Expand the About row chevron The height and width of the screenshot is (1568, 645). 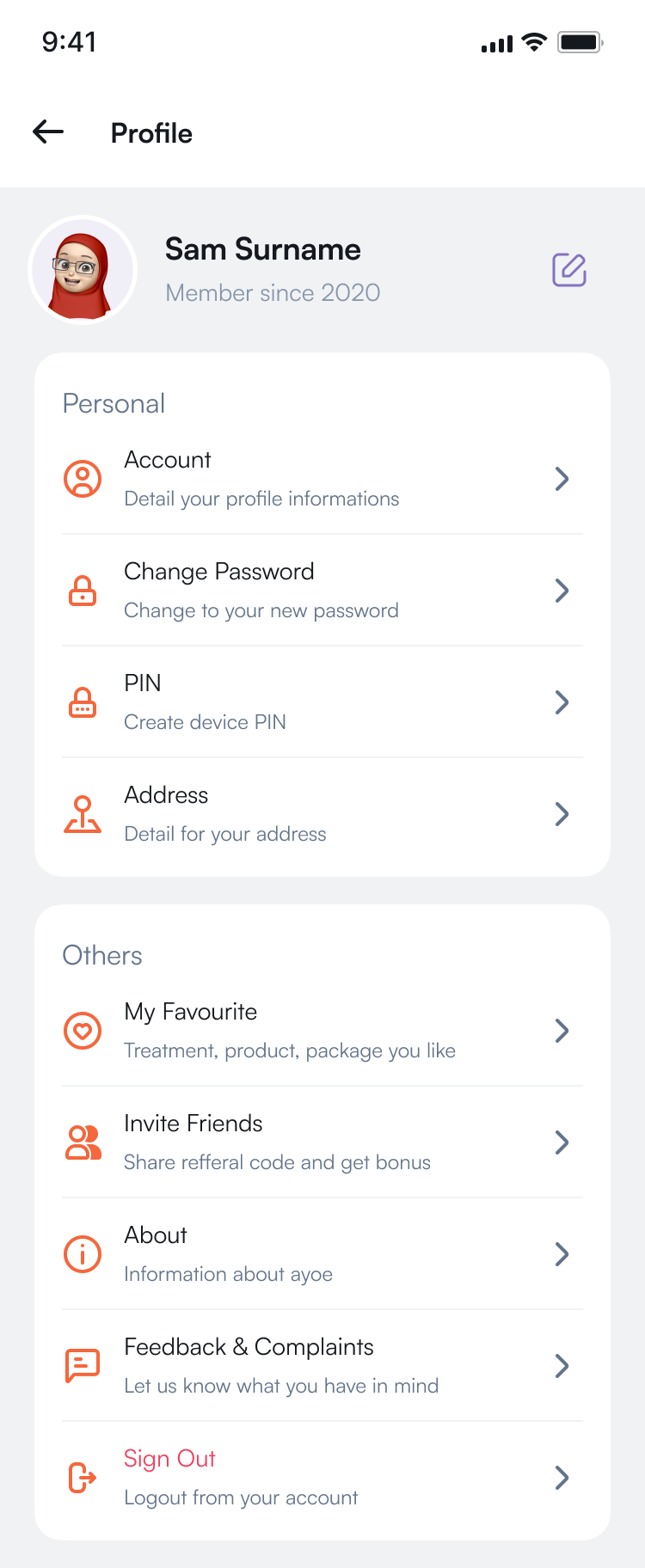(x=562, y=1254)
